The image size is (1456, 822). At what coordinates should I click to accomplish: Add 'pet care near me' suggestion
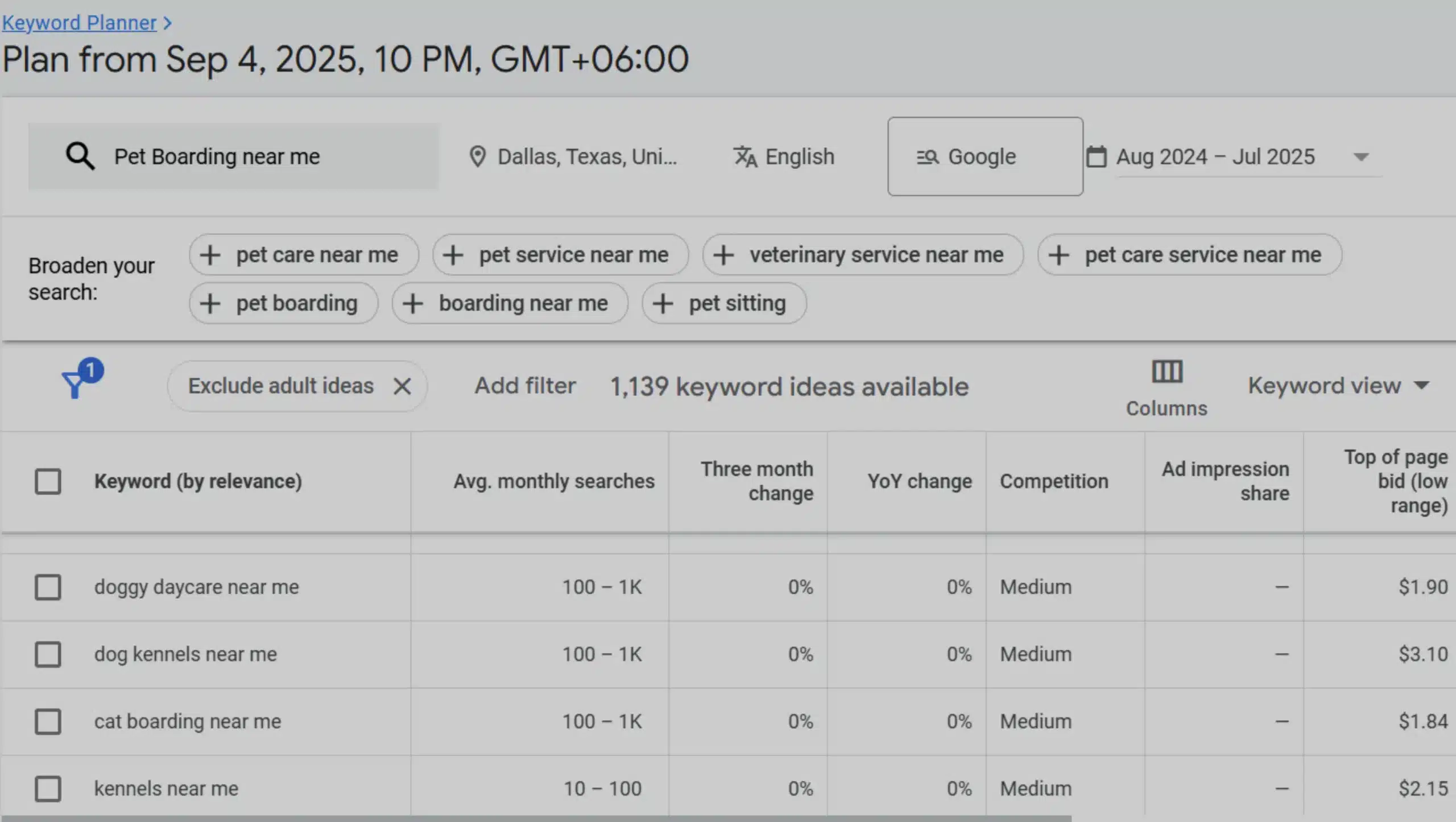pos(304,255)
